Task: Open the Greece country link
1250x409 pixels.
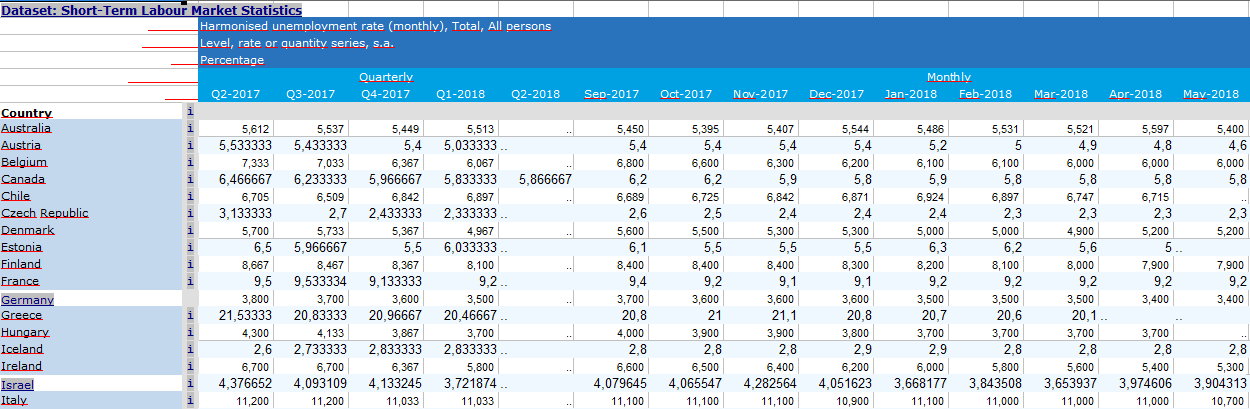Action: point(22,315)
